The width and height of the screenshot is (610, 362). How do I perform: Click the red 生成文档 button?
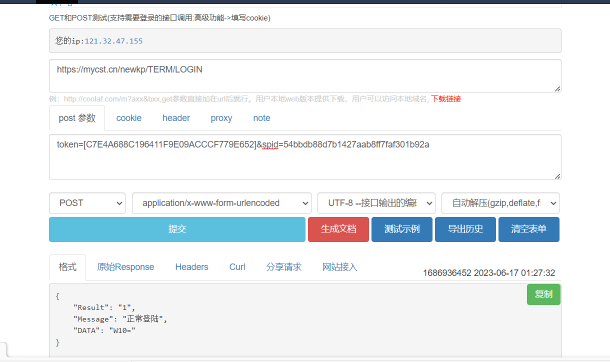click(338, 229)
